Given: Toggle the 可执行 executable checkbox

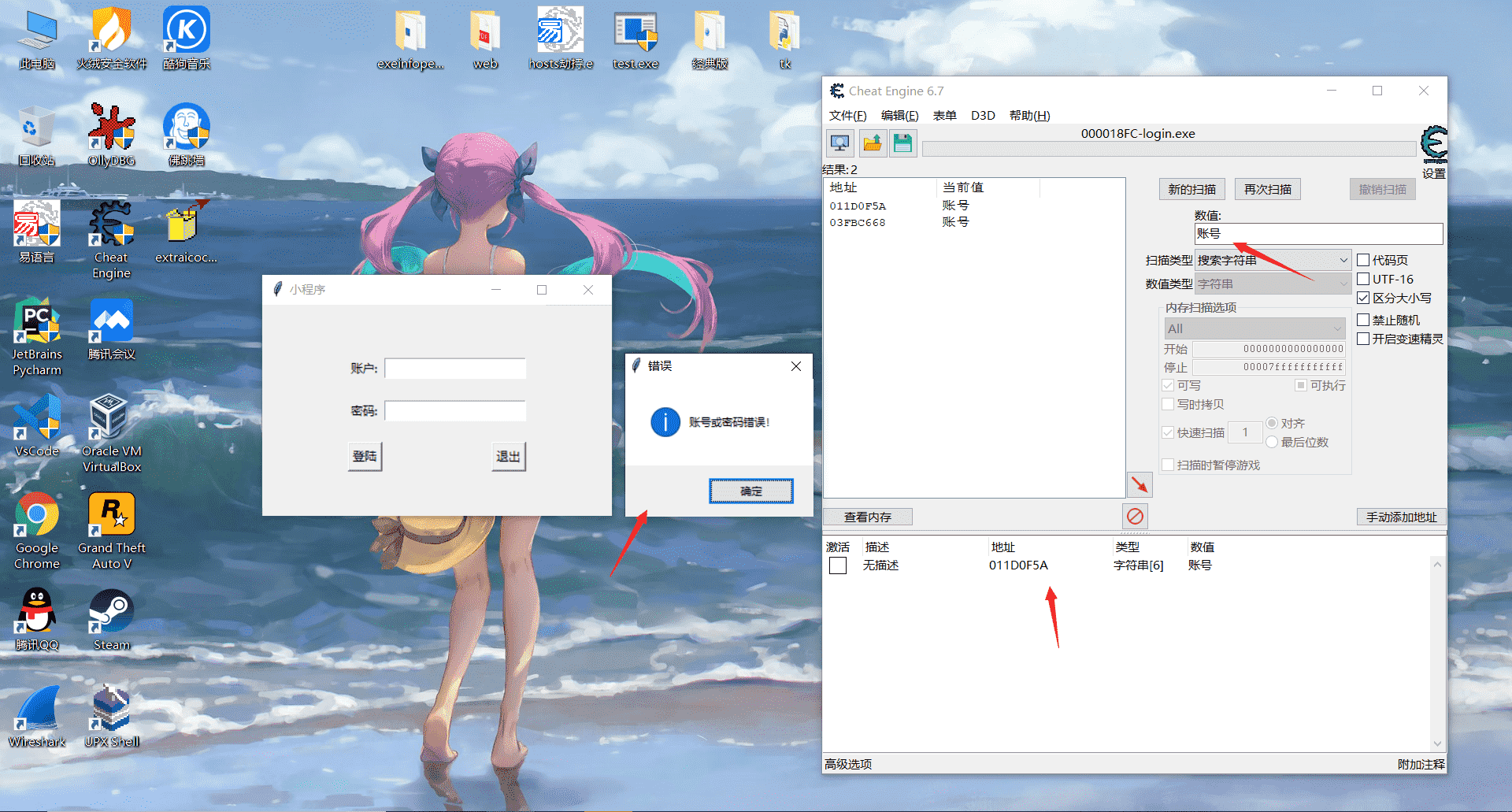Looking at the screenshot, I should (x=1301, y=385).
